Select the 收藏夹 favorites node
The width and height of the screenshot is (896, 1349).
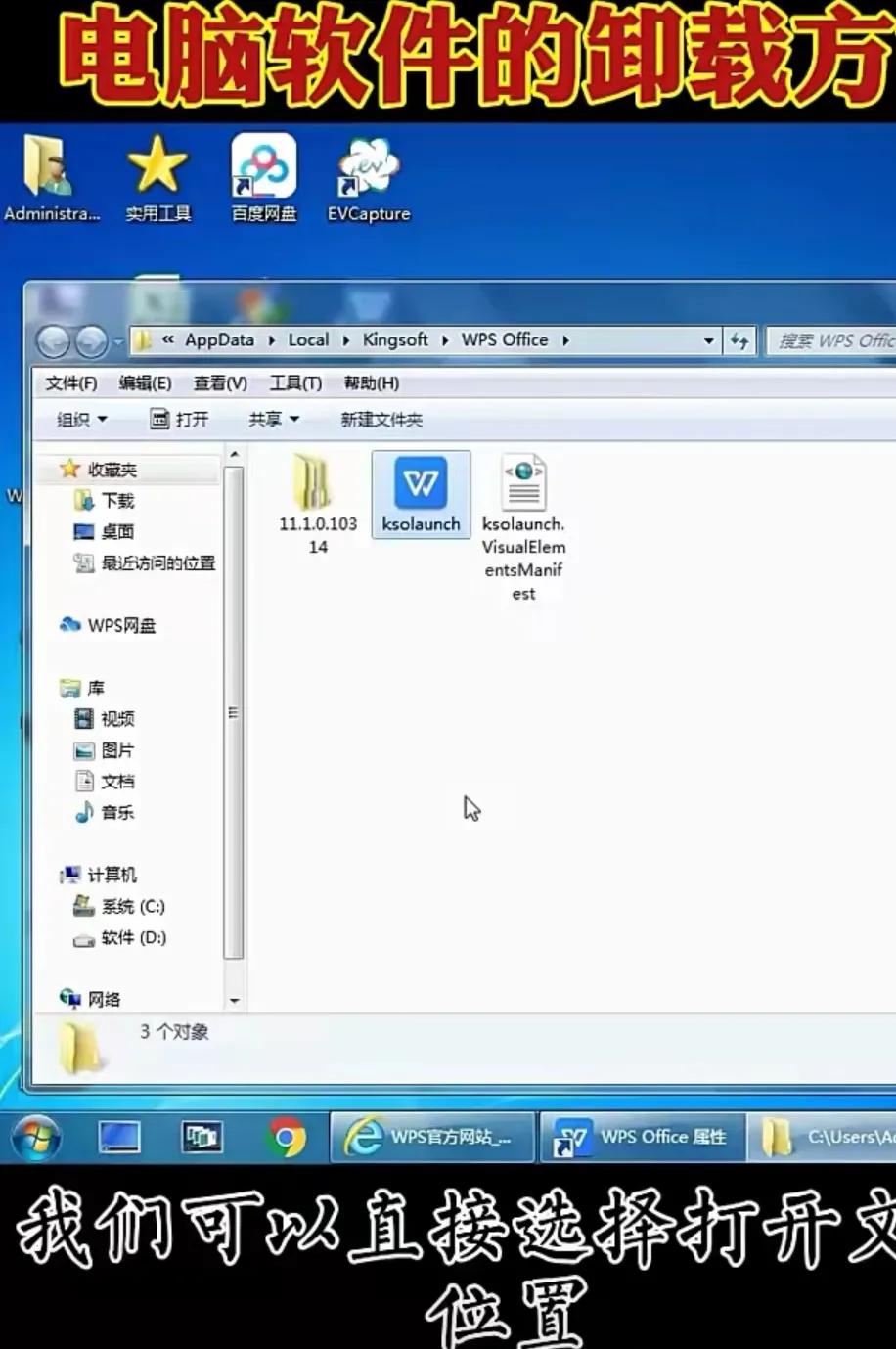111,470
